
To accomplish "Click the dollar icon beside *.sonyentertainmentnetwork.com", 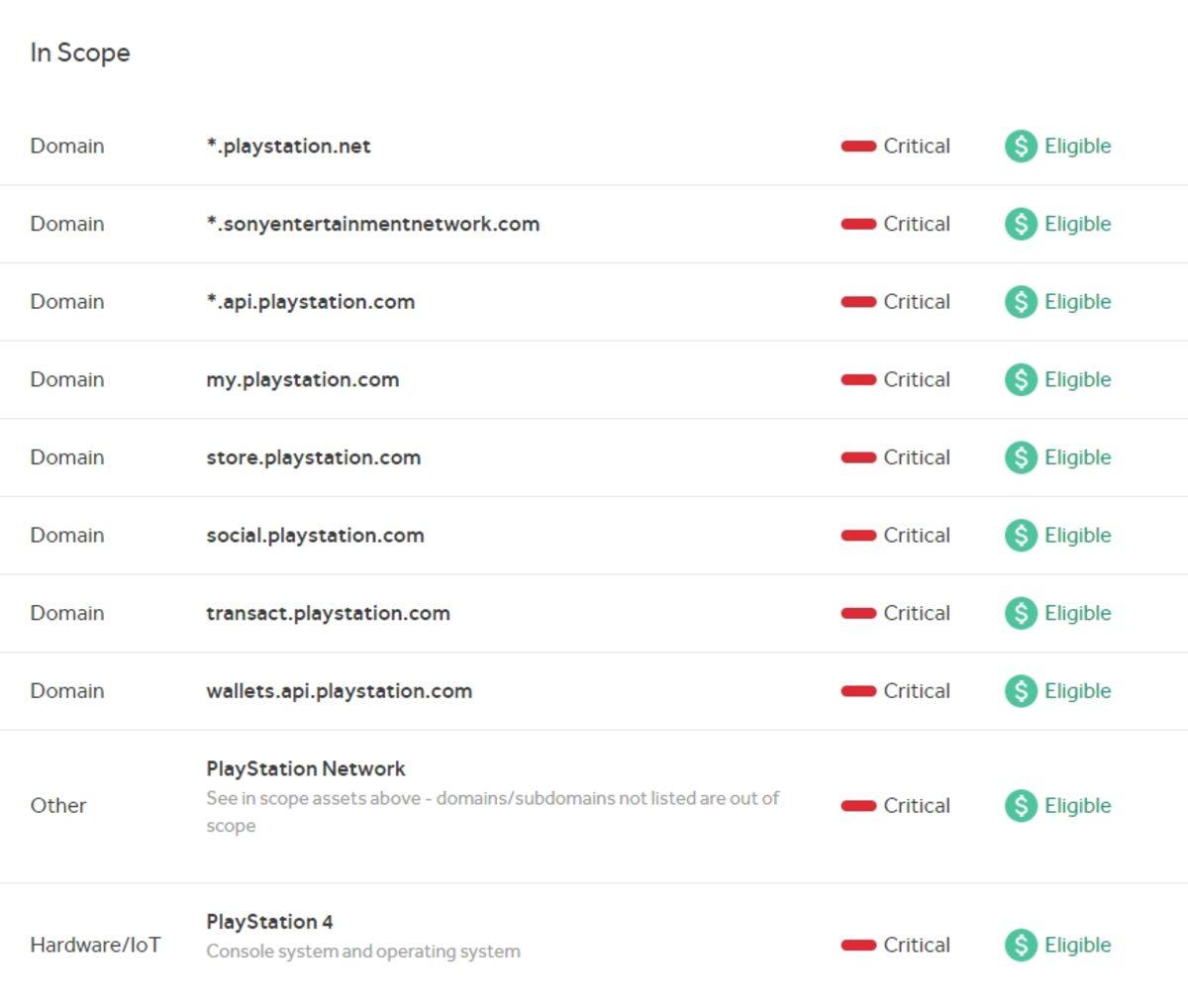I will [1021, 224].
